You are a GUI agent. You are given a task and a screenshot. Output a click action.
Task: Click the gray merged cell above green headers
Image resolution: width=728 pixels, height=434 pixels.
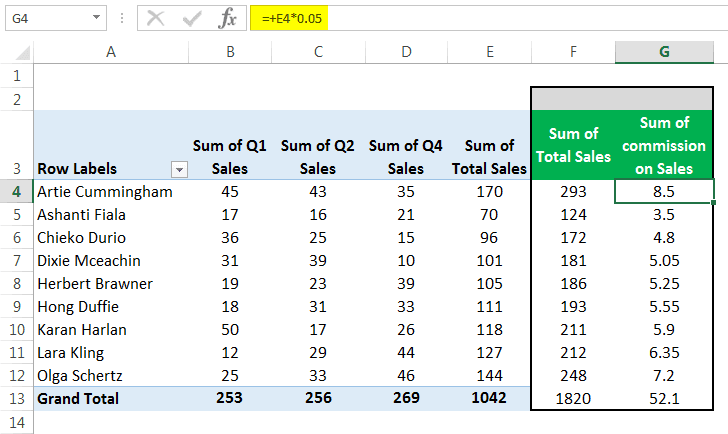click(x=622, y=99)
